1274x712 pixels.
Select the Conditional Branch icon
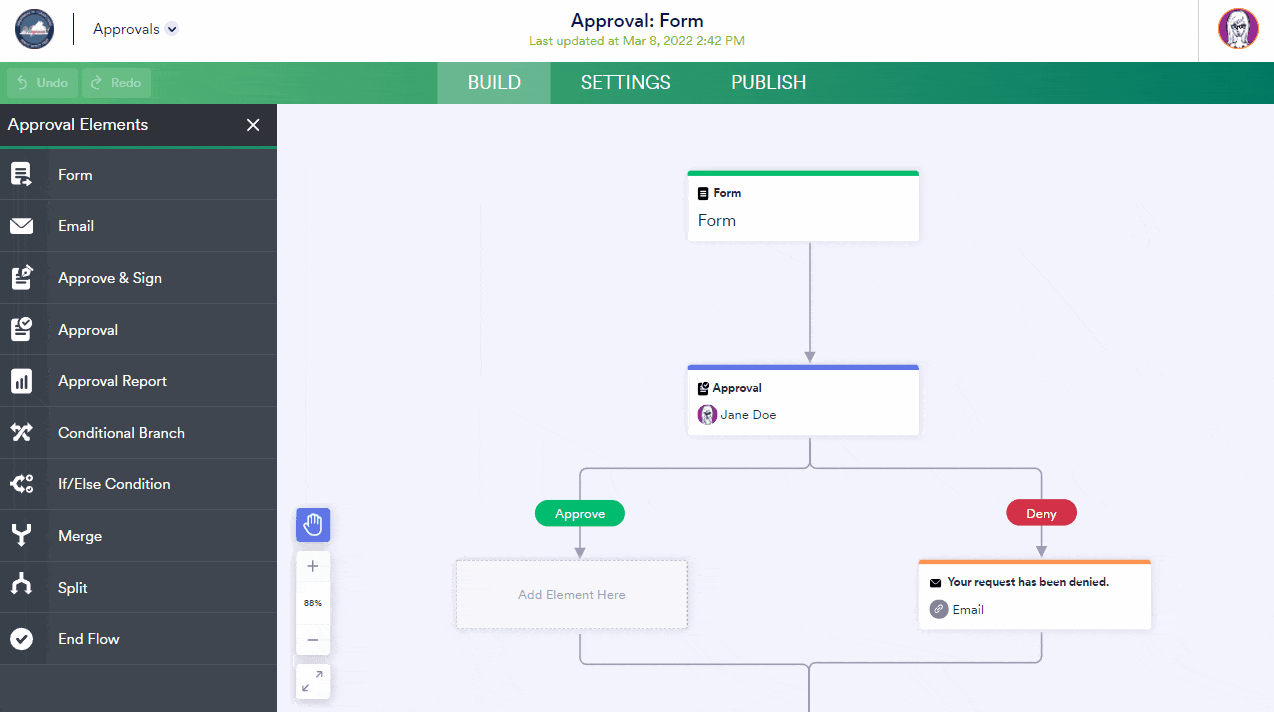click(21, 433)
